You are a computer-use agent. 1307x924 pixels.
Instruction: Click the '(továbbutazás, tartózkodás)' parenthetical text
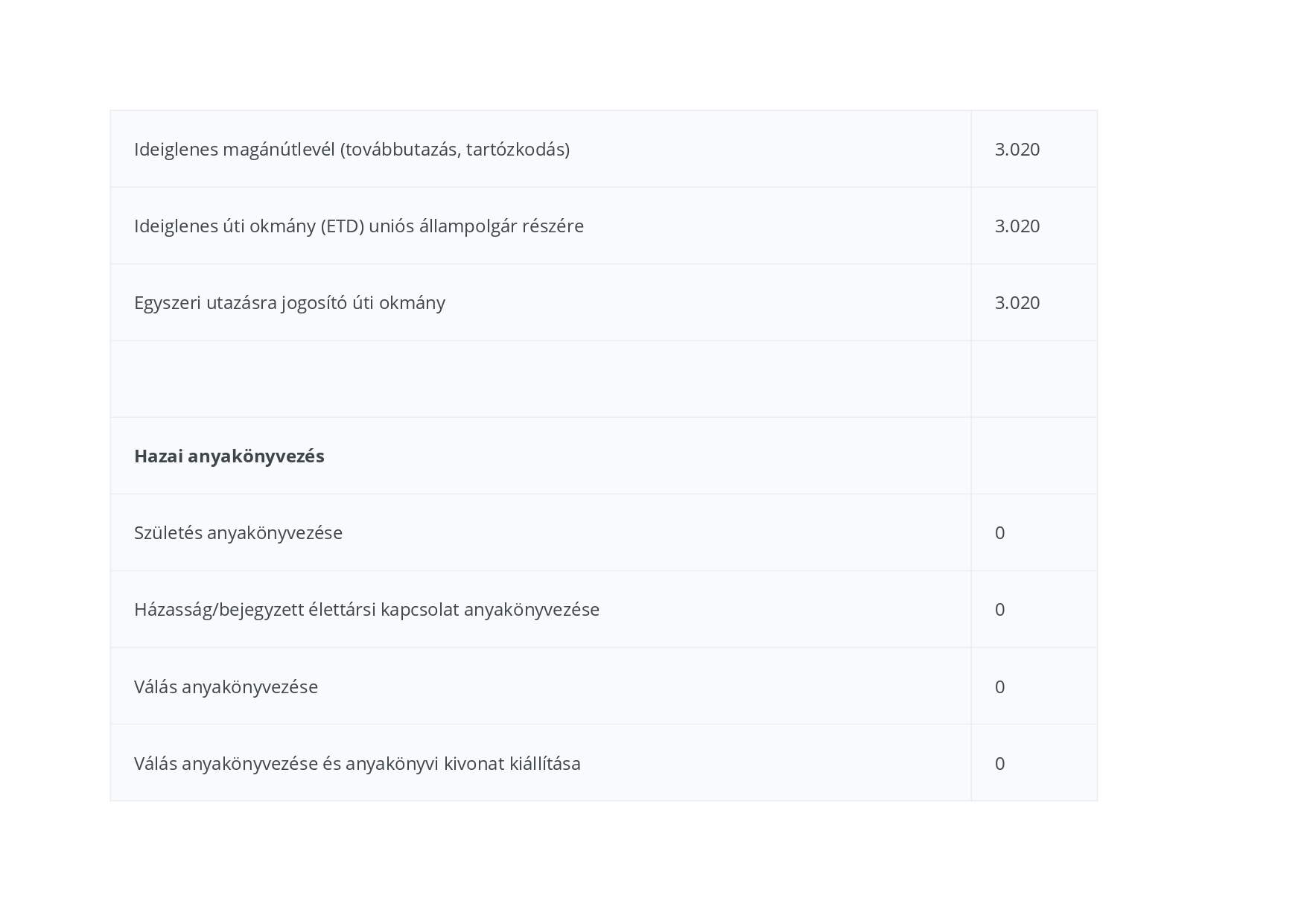tap(454, 150)
